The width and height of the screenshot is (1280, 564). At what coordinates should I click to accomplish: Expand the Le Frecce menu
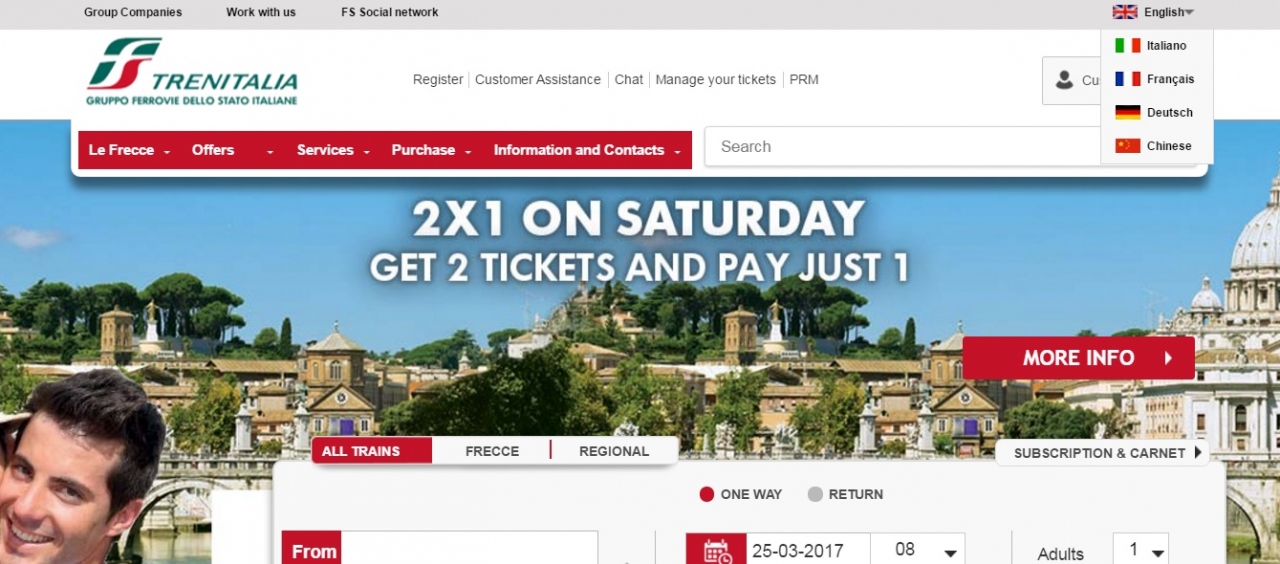pos(130,150)
